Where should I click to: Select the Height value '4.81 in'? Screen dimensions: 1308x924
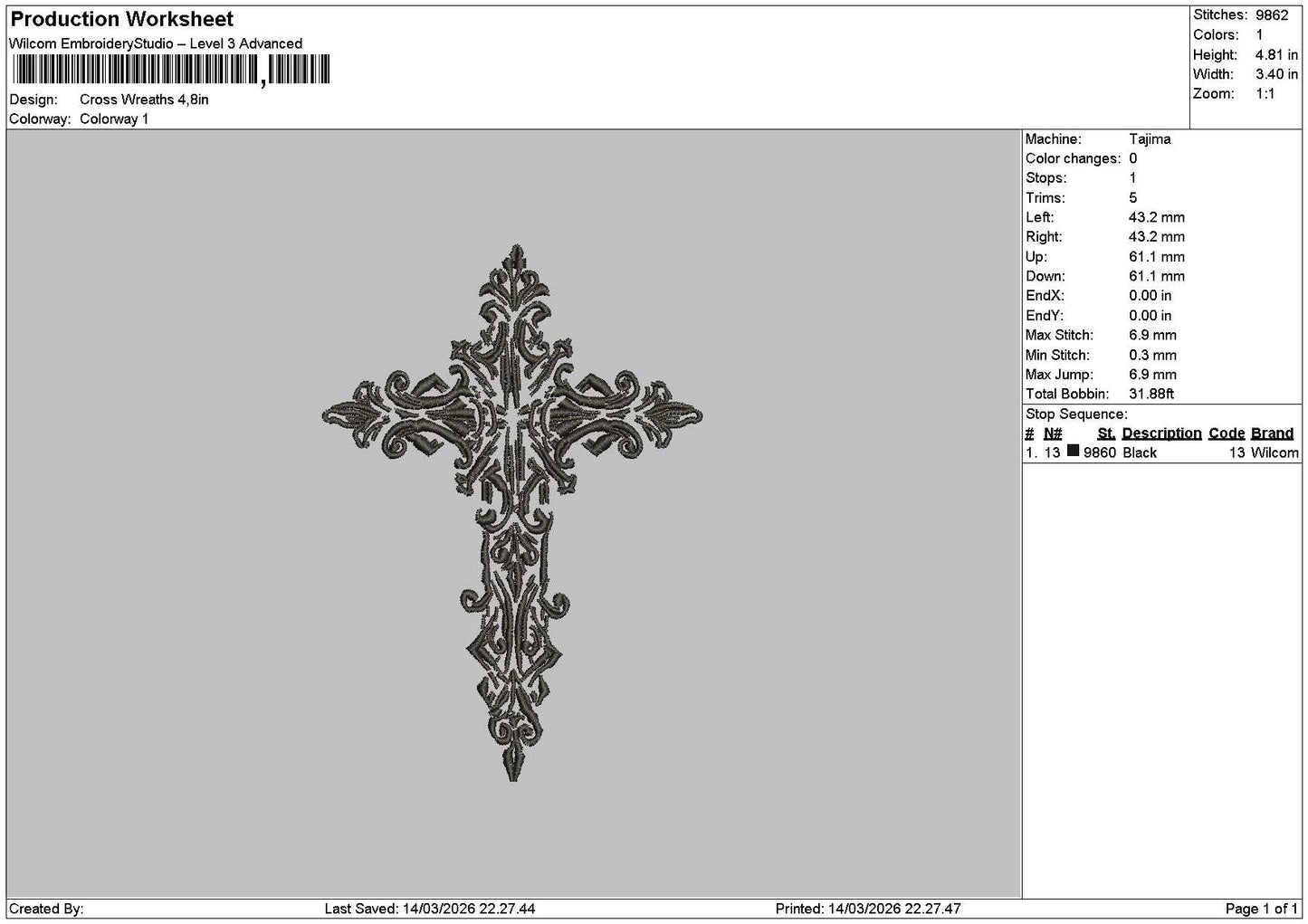point(1276,55)
